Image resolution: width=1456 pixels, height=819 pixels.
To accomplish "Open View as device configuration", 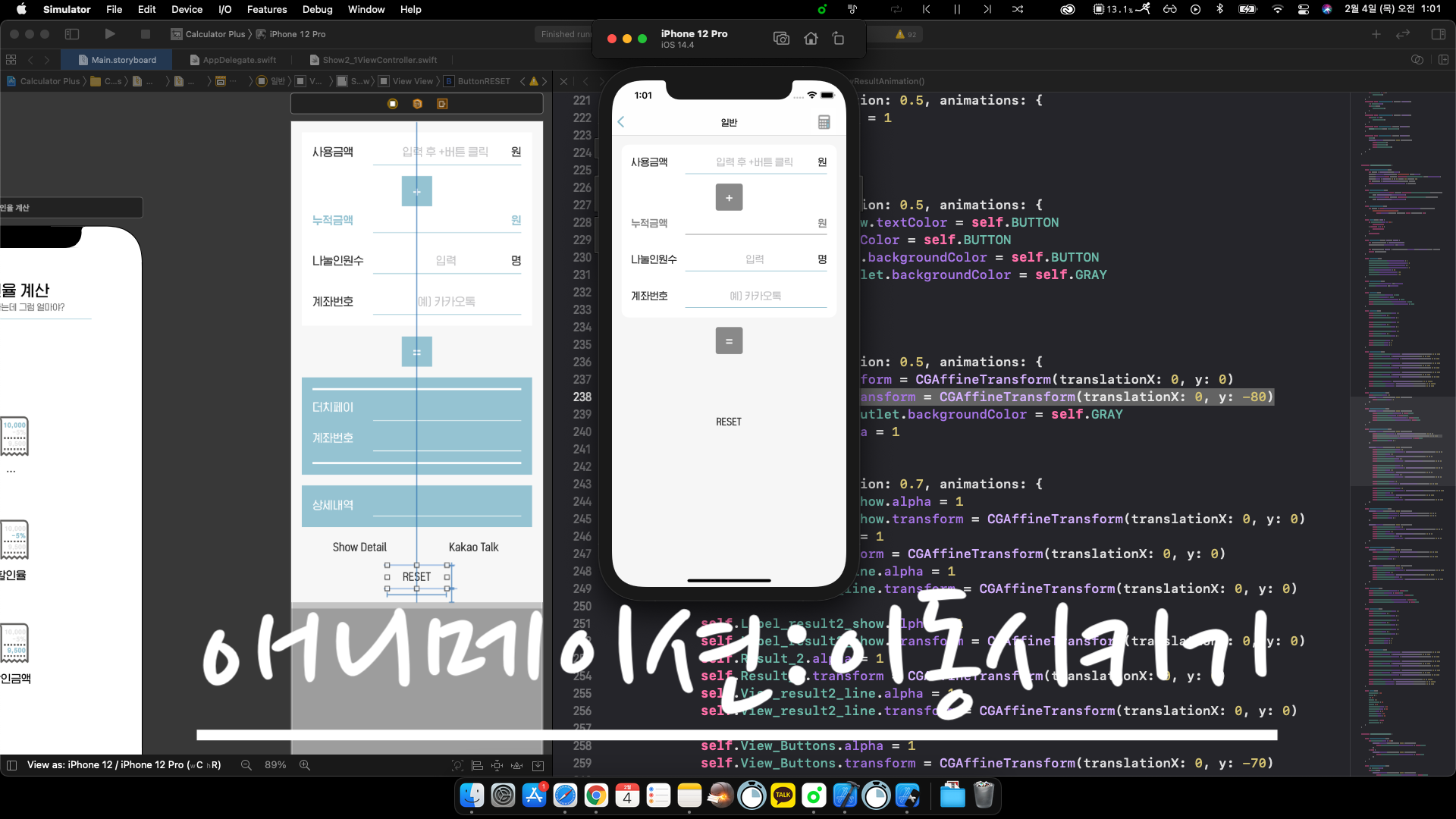I will (124, 765).
